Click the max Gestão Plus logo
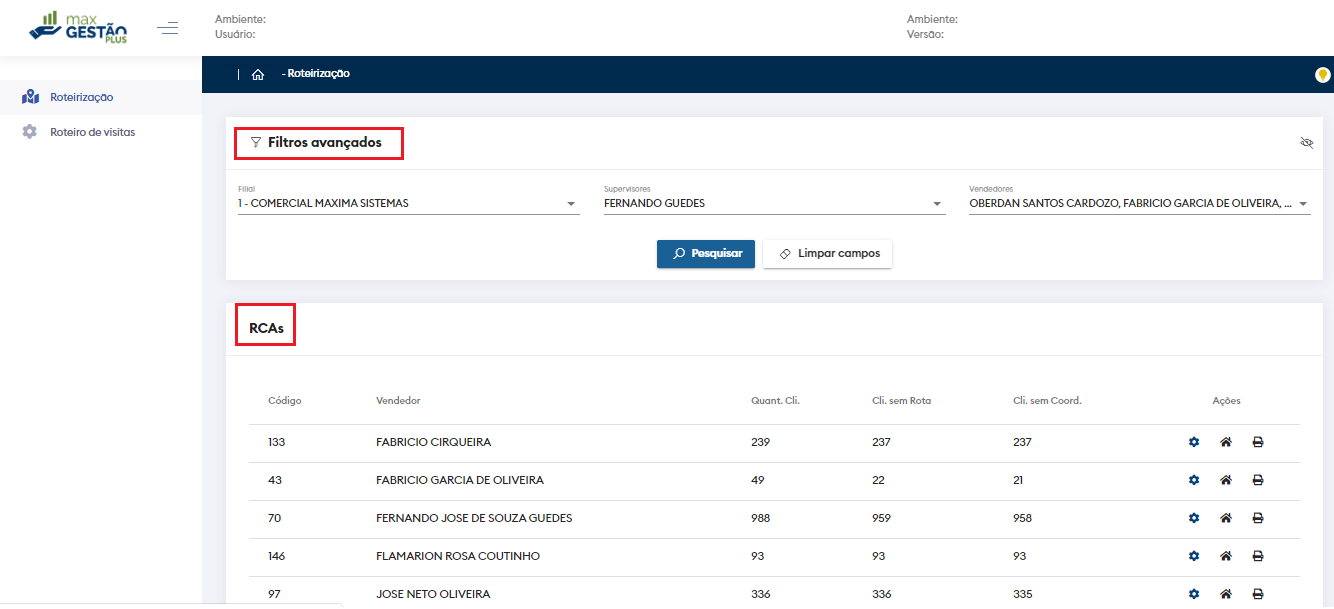1334x609 pixels. point(78,27)
